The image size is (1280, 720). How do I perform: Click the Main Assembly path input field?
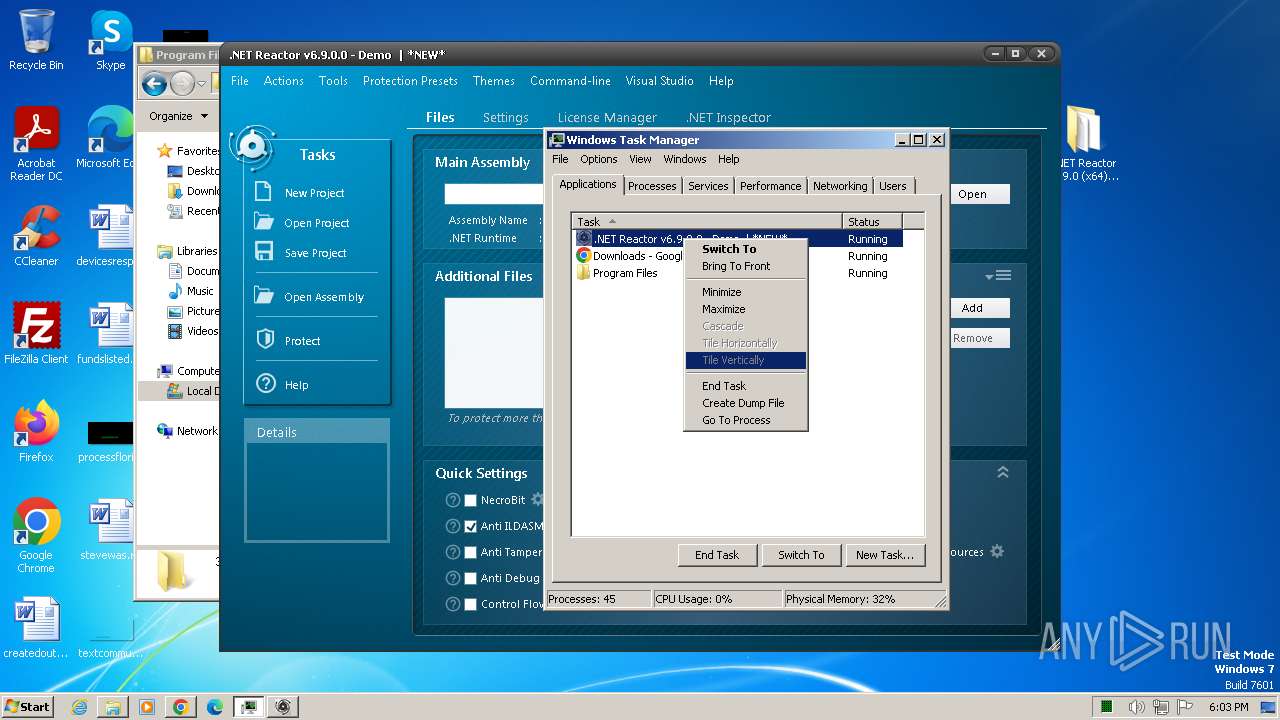pos(494,194)
